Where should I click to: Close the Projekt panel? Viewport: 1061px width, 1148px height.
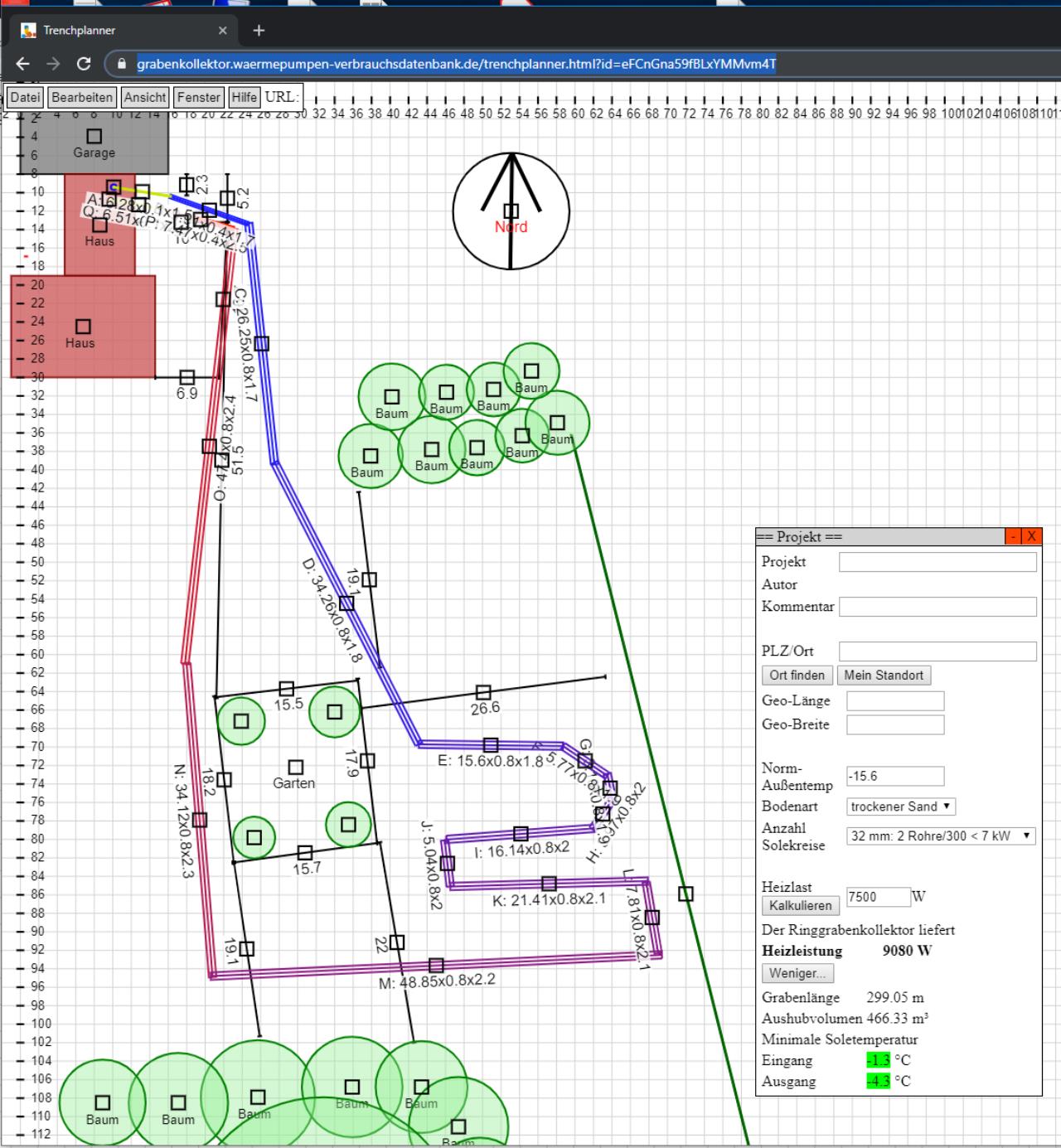coord(1031,536)
